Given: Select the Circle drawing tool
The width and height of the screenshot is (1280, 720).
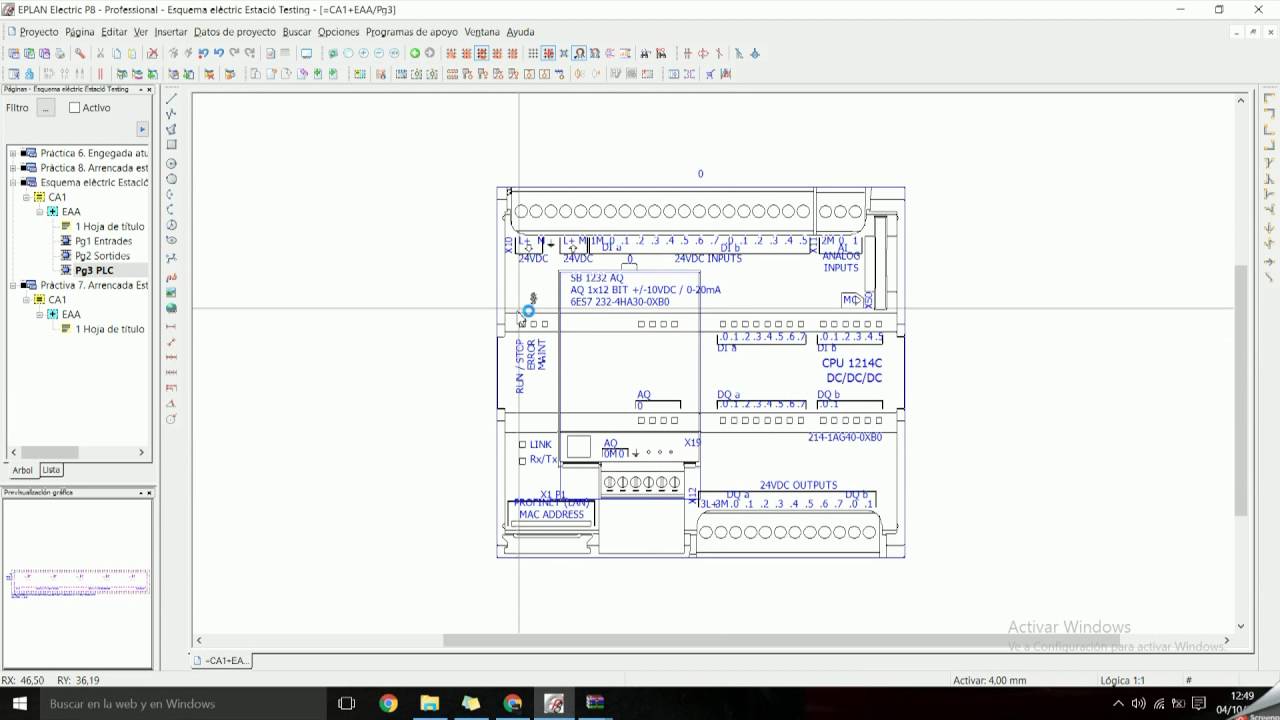Looking at the screenshot, I should [x=171, y=164].
